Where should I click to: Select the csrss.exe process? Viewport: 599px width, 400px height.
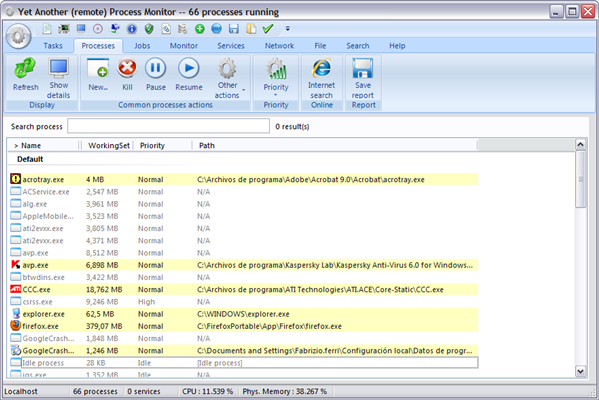click(243, 301)
